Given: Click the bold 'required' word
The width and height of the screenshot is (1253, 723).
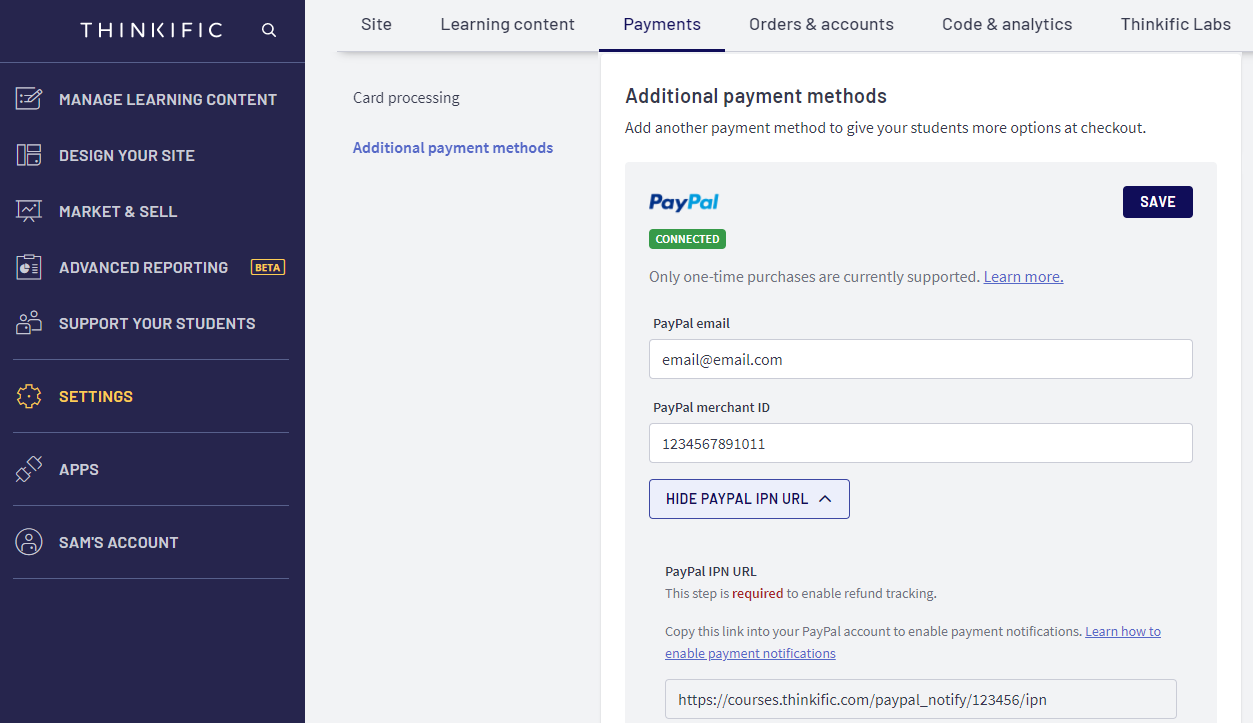Looking at the screenshot, I should coord(757,593).
